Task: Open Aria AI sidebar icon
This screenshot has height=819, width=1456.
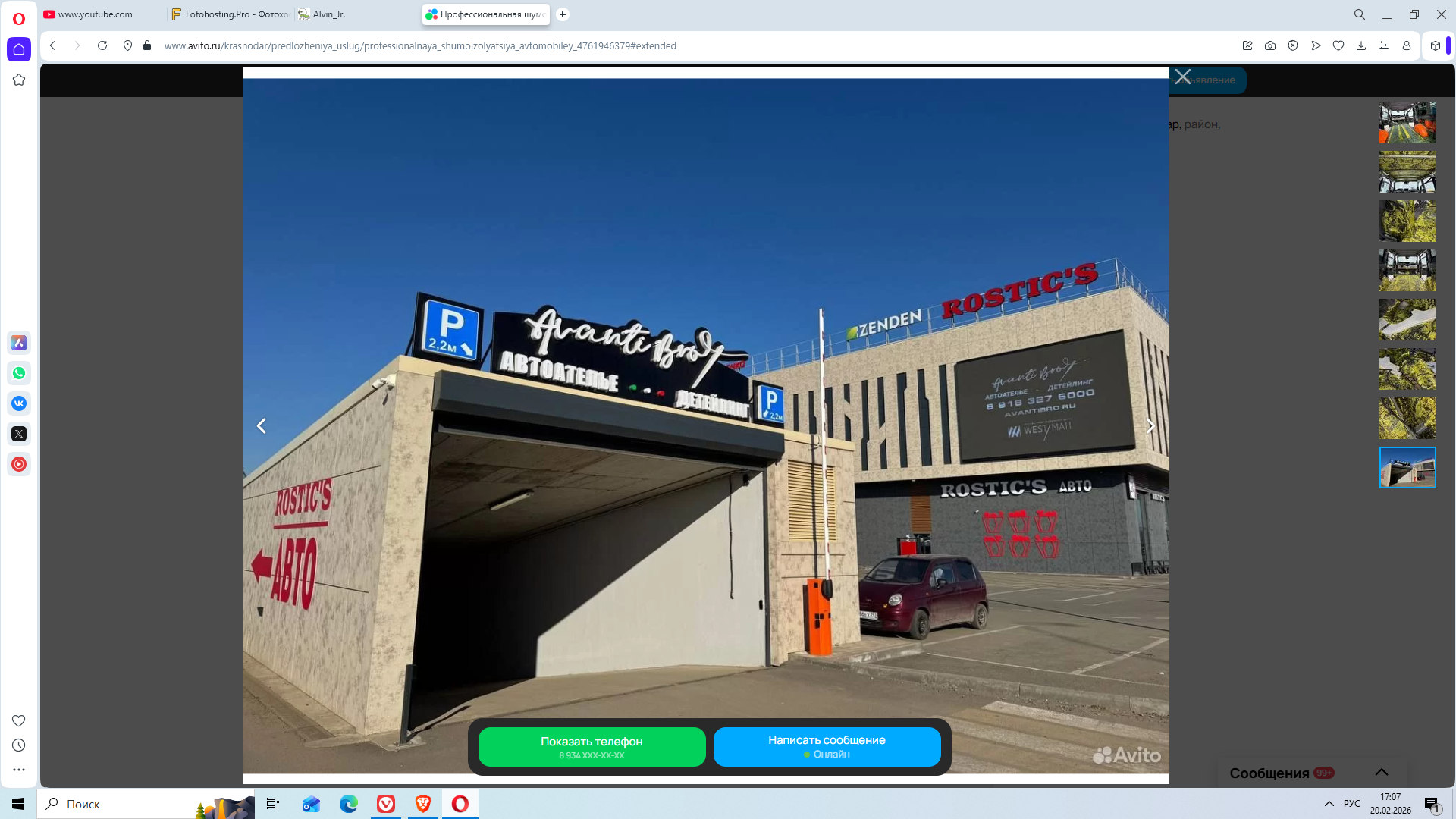Action: coord(19,343)
